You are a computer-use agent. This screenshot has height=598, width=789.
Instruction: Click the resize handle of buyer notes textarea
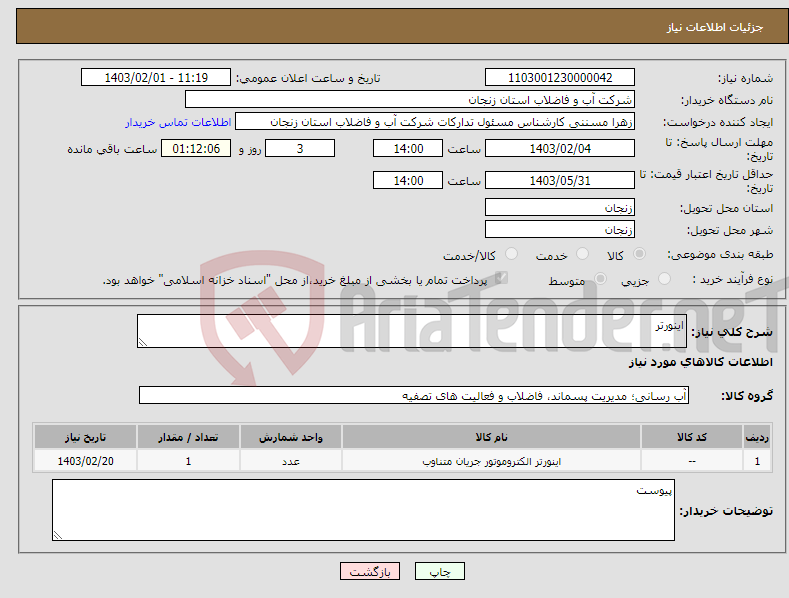[x=58, y=535]
